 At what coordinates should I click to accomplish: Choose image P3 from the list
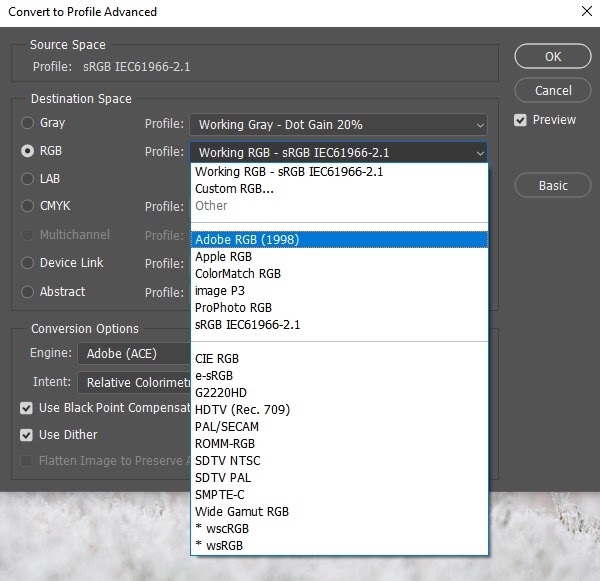[339, 290]
